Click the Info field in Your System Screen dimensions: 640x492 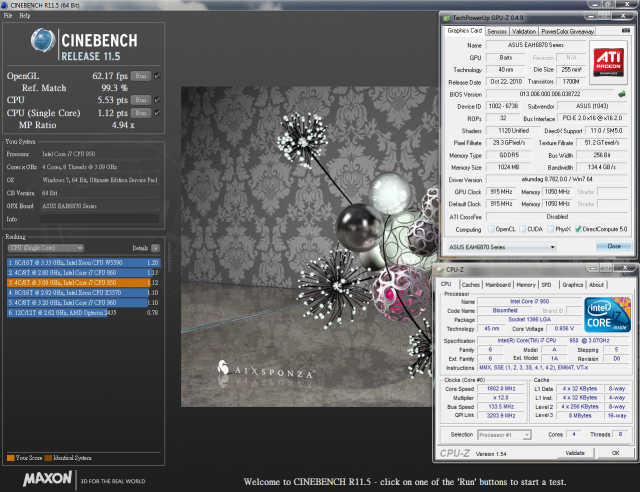pos(100,219)
